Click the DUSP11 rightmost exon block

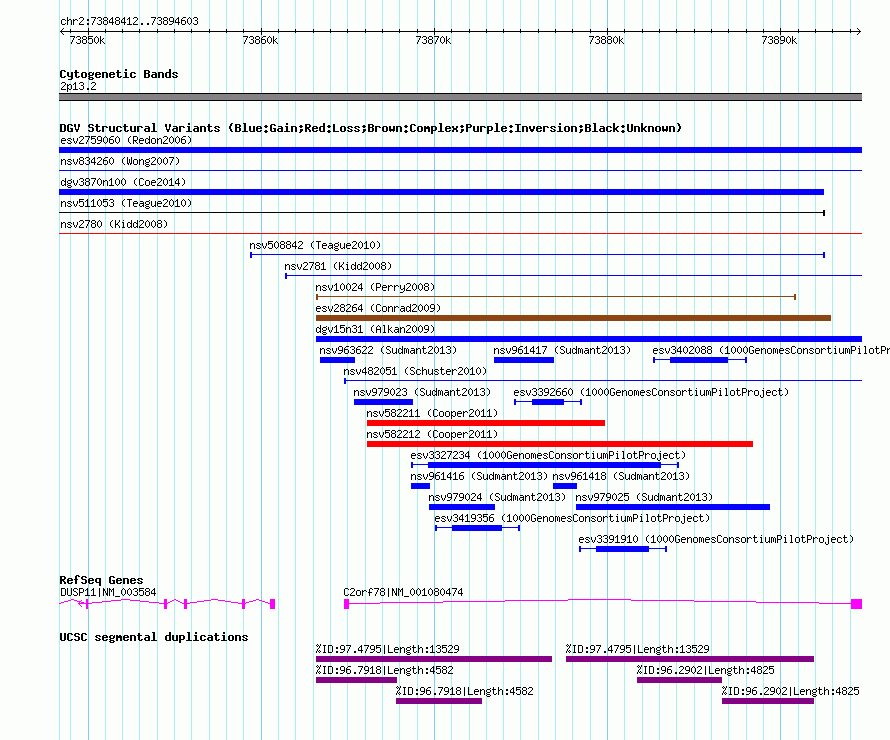coord(272,604)
